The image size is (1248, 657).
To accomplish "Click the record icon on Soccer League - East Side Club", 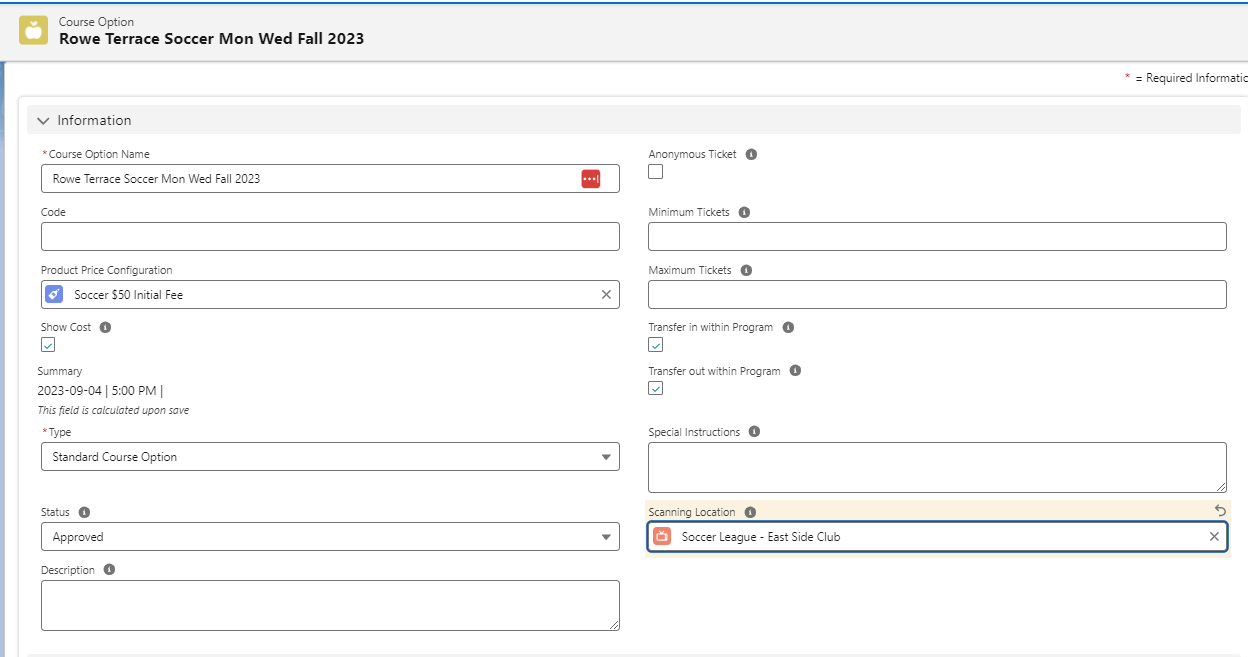I will pyautogui.click(x=662, y=536).
